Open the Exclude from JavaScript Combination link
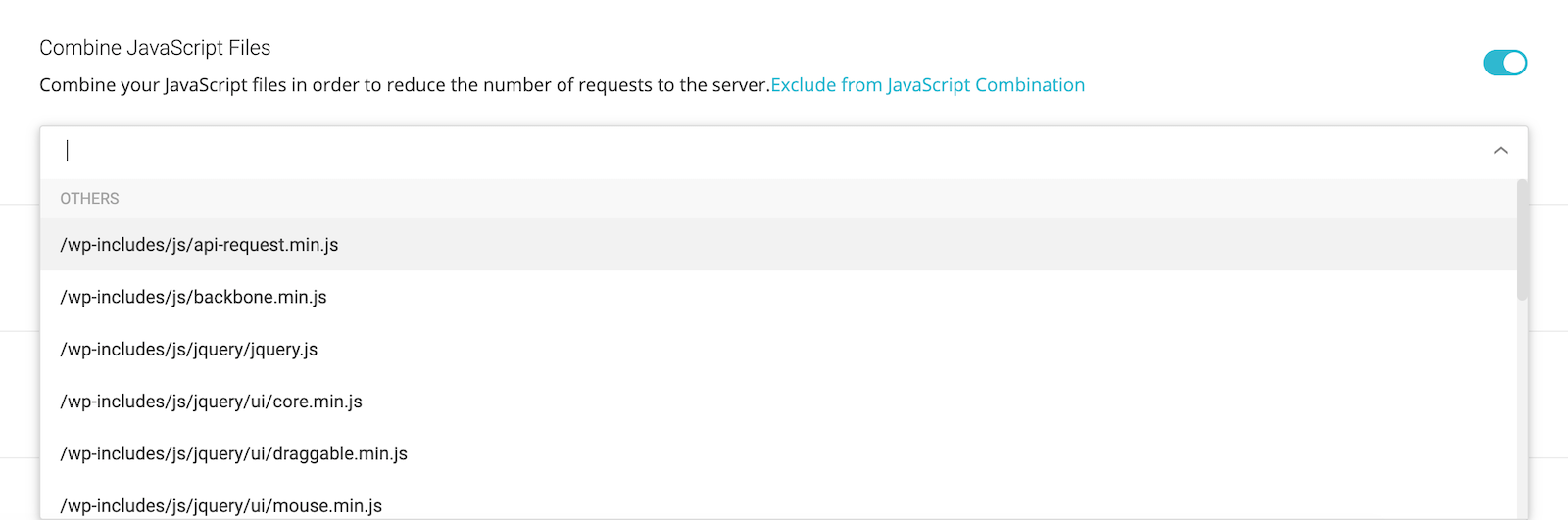1568x520 pixels. pos(927,85)
